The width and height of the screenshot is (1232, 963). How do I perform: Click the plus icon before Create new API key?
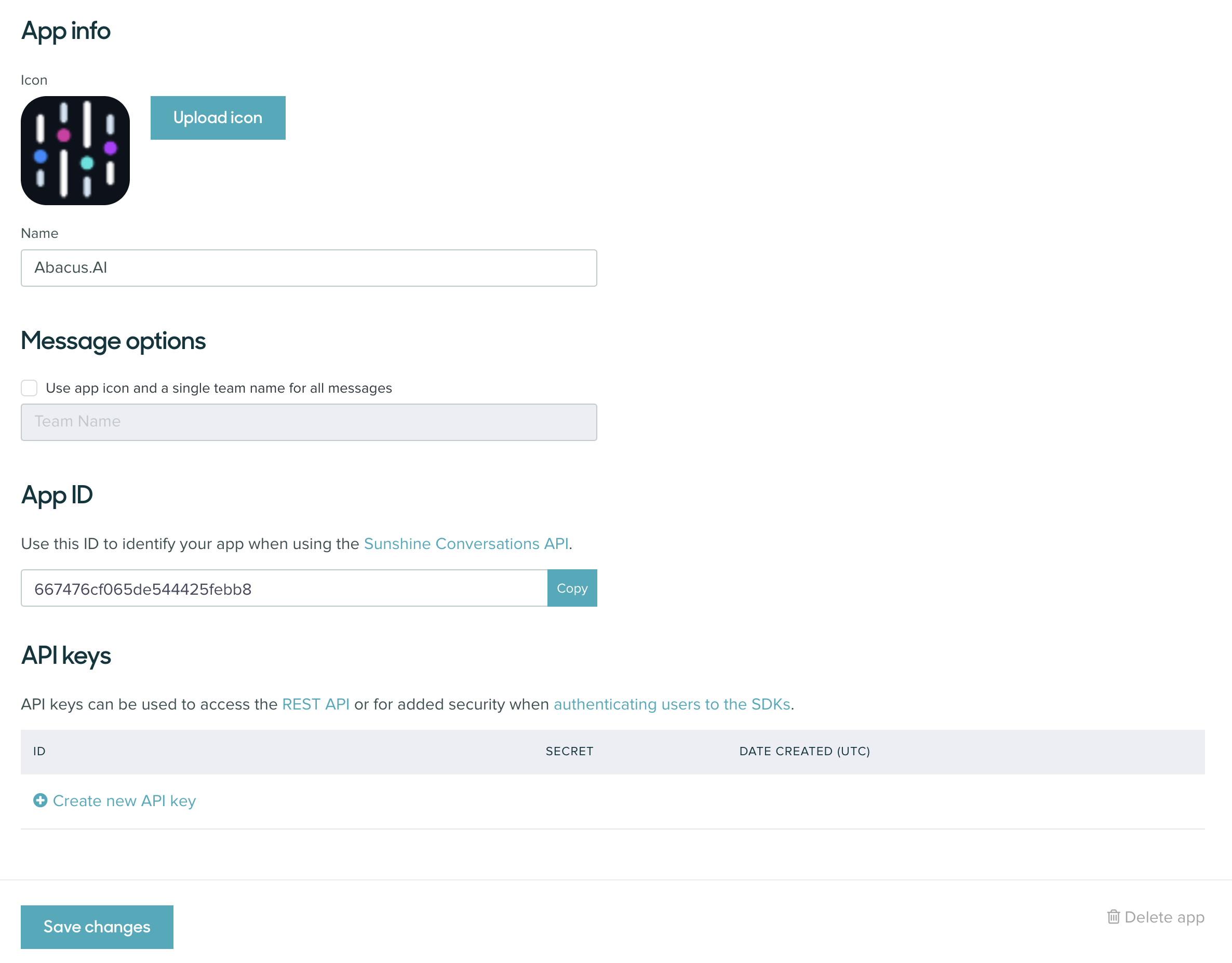tap(39, 800)
